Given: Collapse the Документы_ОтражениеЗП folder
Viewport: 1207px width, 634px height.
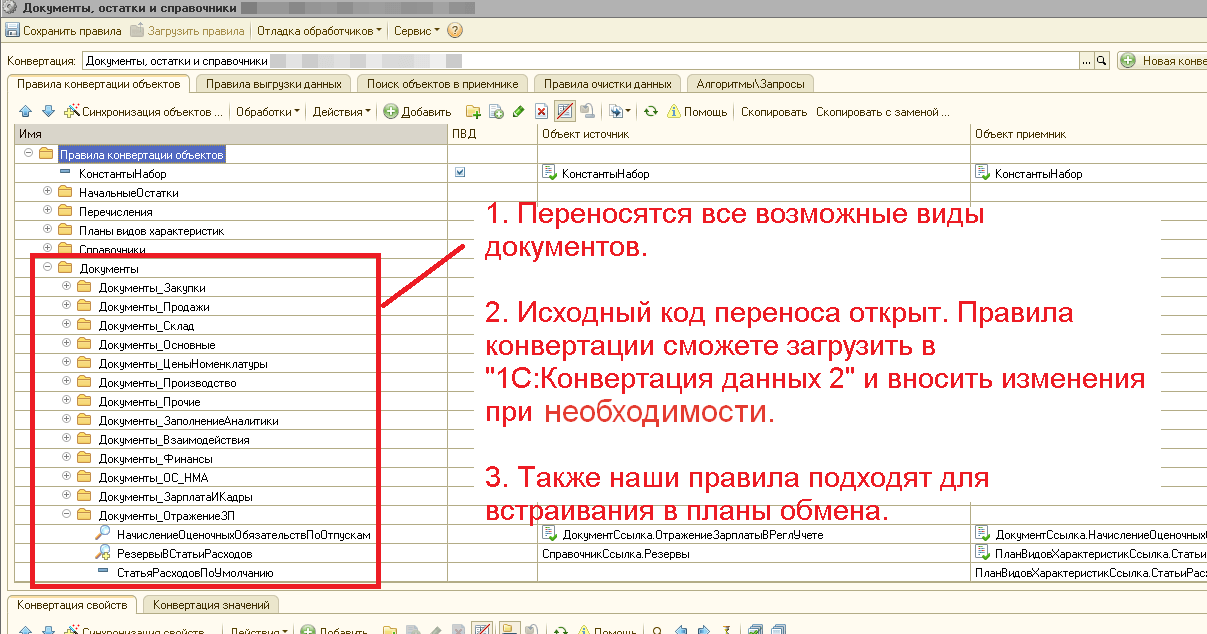Looking at the screenshot, I should pyautogui.click(x=66, y=513).
